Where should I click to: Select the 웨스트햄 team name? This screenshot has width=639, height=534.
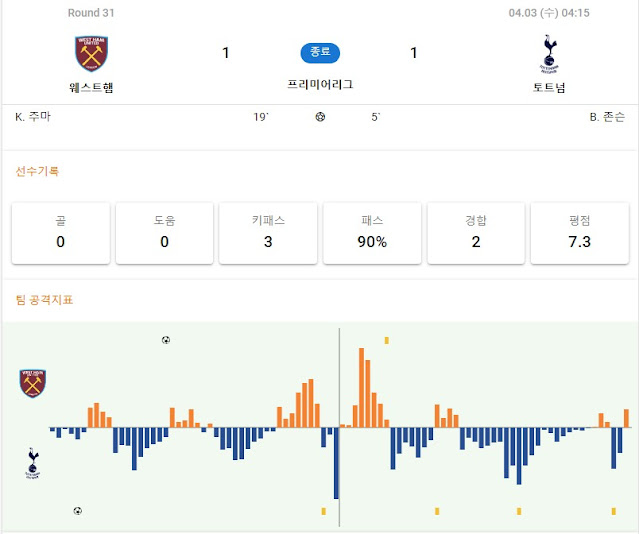point(91,88)
